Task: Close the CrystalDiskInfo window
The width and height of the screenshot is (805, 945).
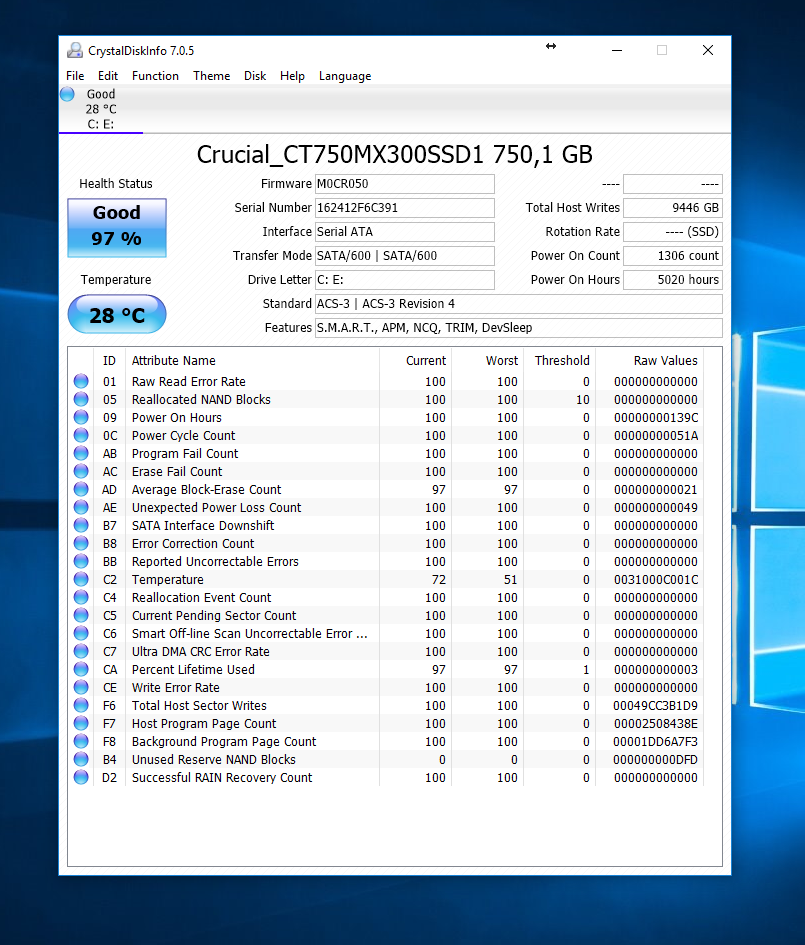Action: coord(708,51)
